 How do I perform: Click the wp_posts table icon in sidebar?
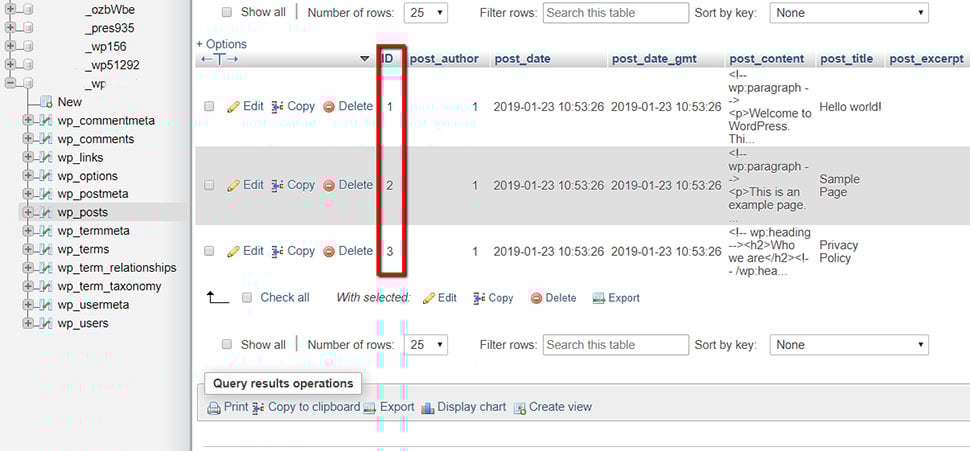pyautogui.click(x=46, y=212)
